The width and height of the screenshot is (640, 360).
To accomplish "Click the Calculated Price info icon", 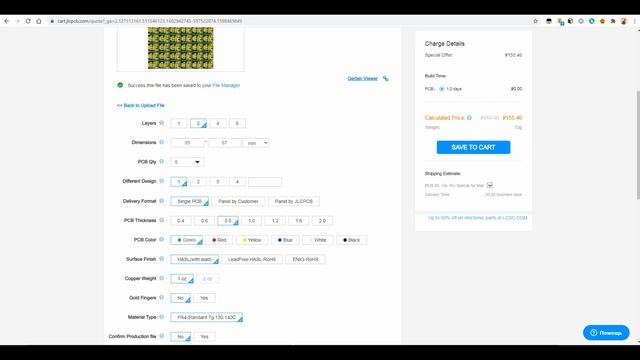I will pyautogui.click(x=469, y=118).
